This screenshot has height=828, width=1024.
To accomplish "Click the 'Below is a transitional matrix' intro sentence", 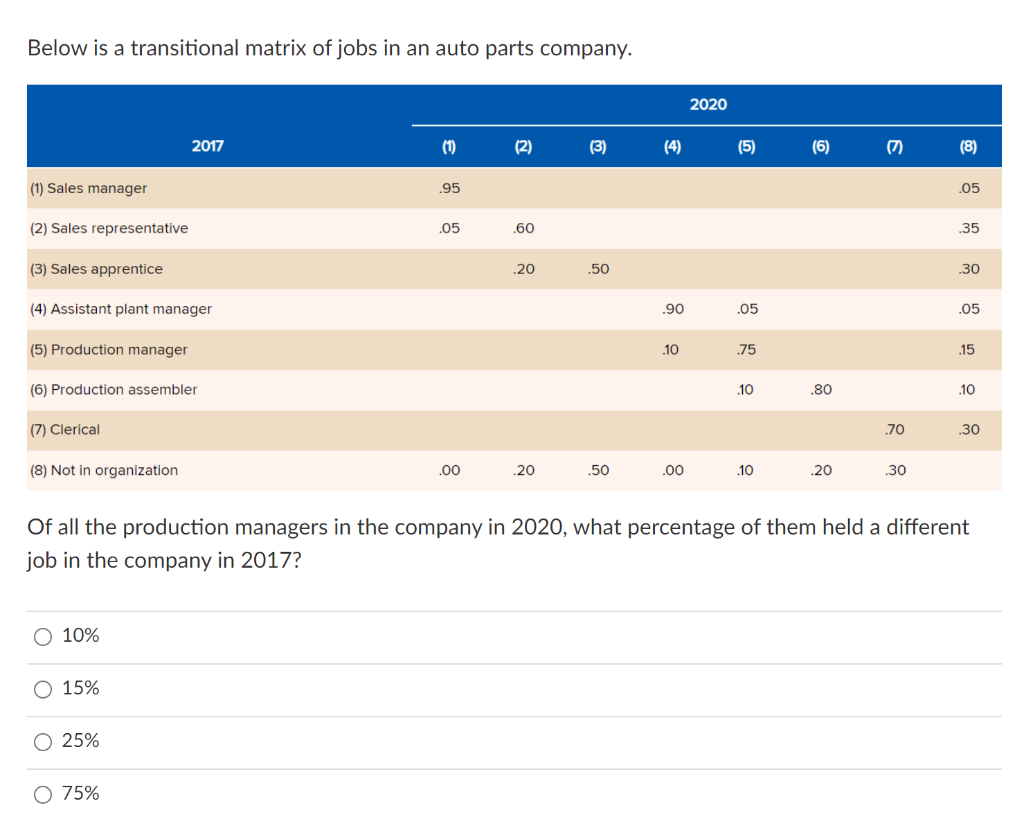I will pyautogui.click(x=330, y=48).
